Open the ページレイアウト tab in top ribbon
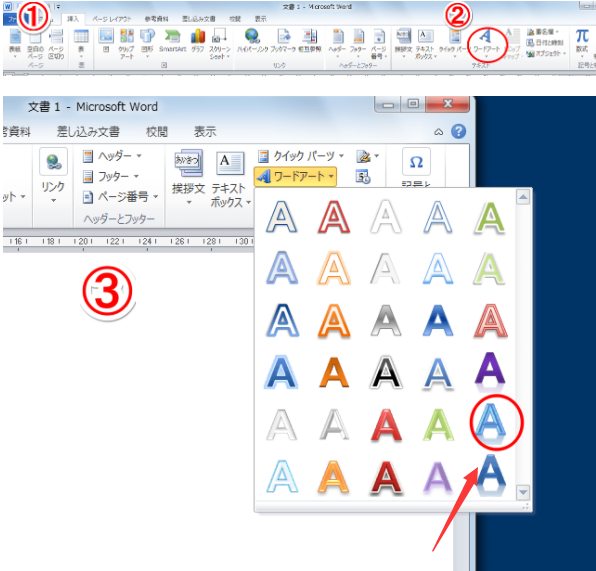Image resolution: width=596 pixels, height=571 pixels. (111, 19)
